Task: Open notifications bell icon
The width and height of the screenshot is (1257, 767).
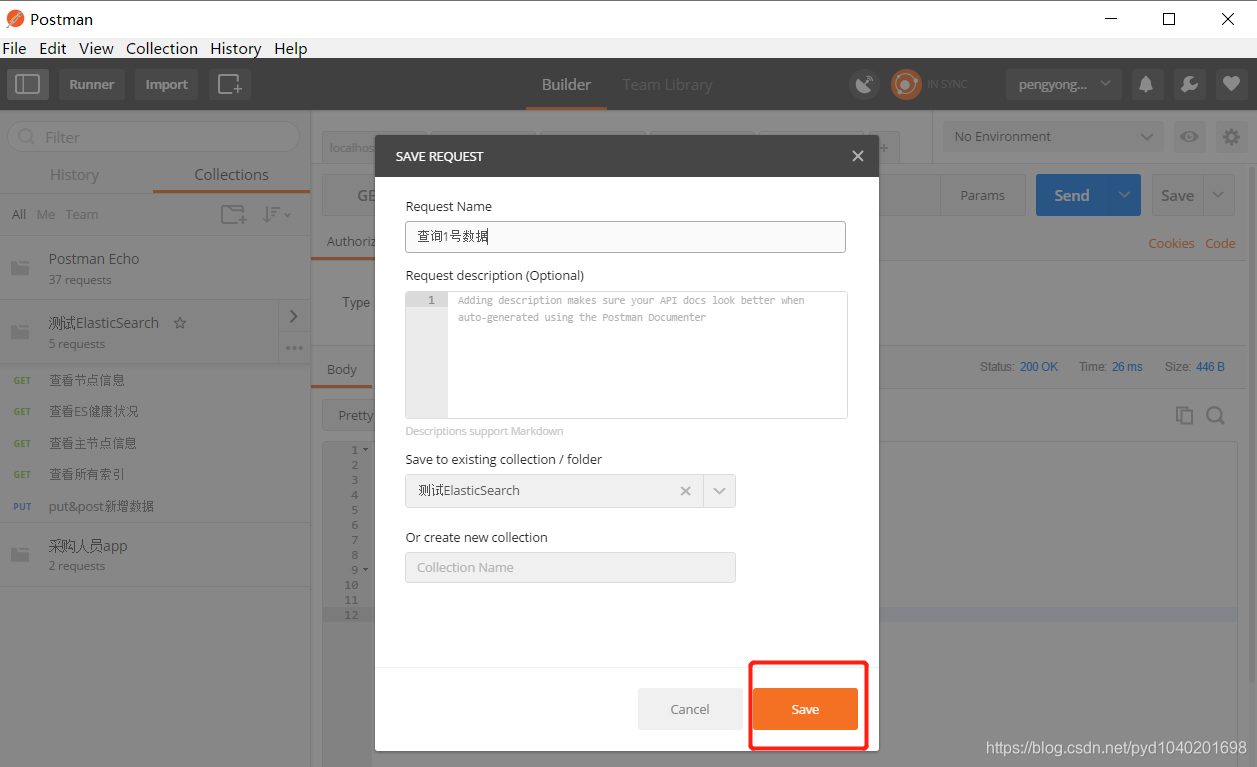Action: tap(1146, 85)
